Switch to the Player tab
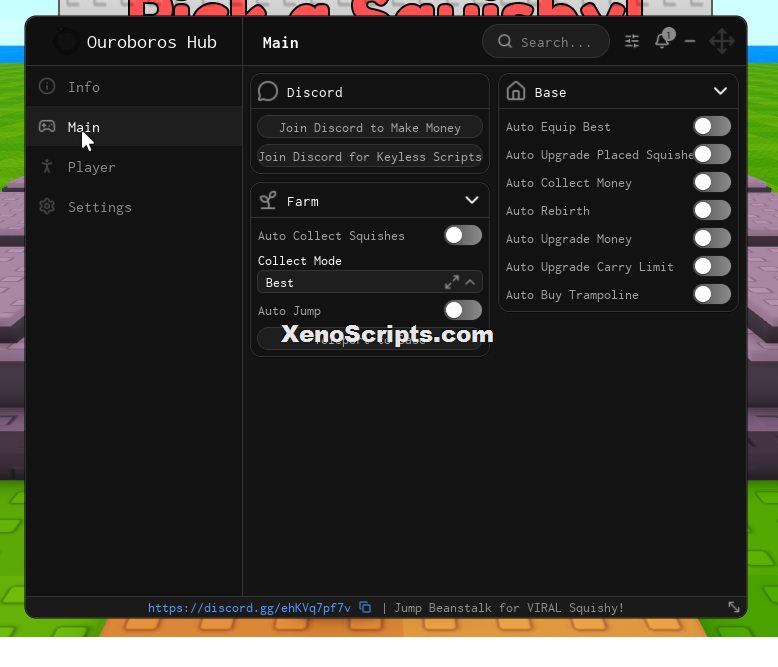Image resolution: width=778 pixels, height=667 pixels. (134, 166)
